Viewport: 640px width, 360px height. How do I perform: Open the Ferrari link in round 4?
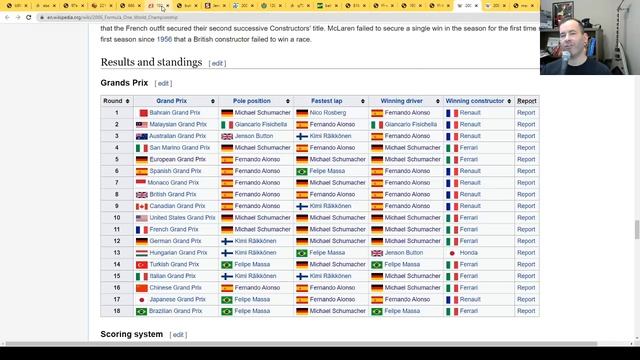click(469, 148)
